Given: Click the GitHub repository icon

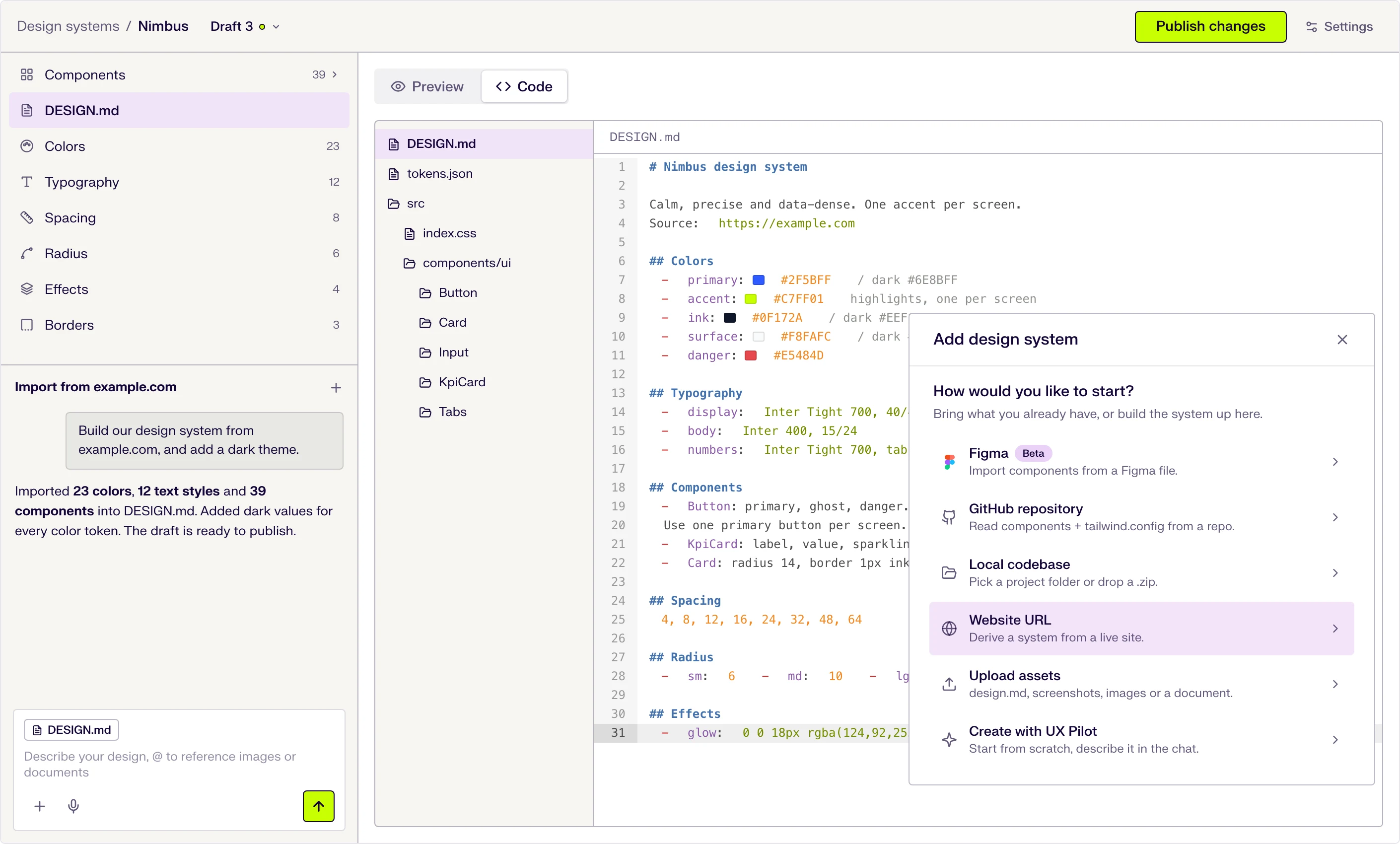Looking at the screenshot, I should pyautogui.click(x=949, y=517).
